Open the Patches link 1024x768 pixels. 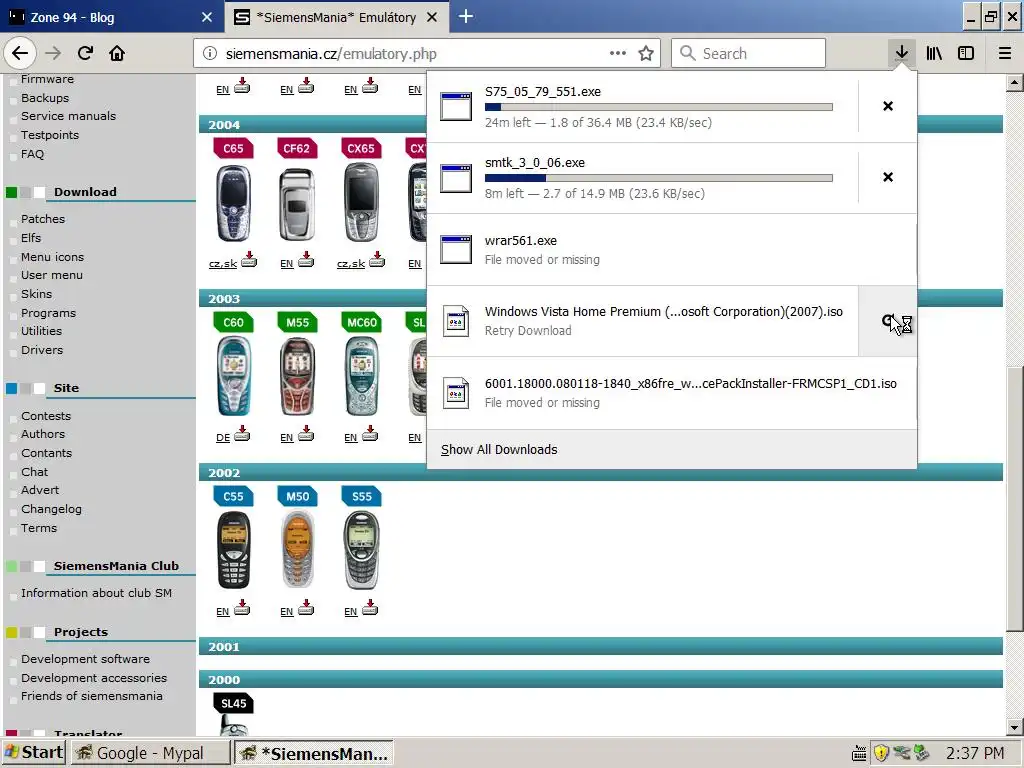click(43, 219)
